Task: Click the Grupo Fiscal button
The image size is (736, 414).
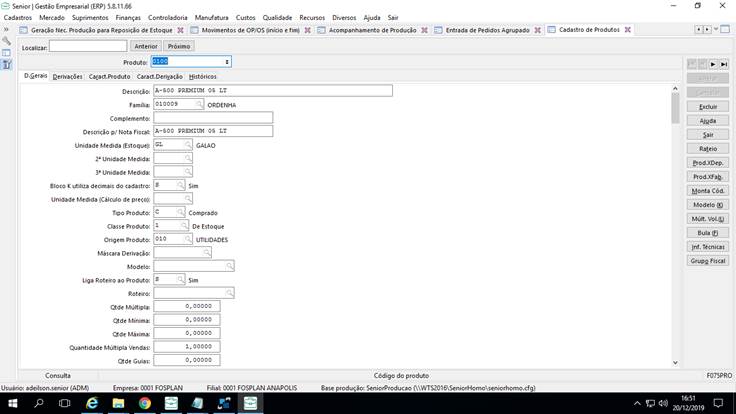Action: point(708,260)
